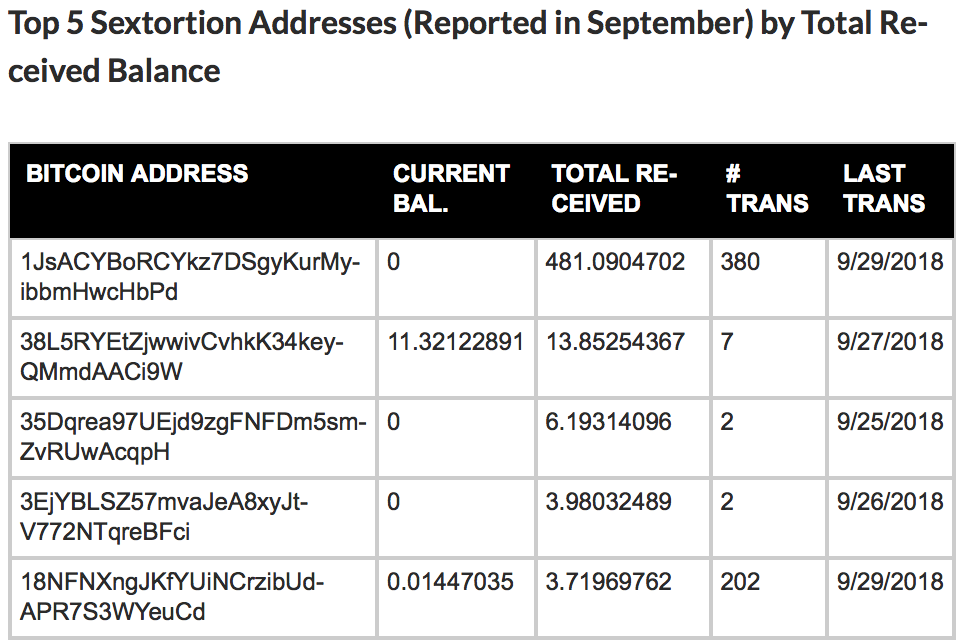Click the LAST TRANS column header
The width and height of the screenshot is (970, 644).
point(884,188)
